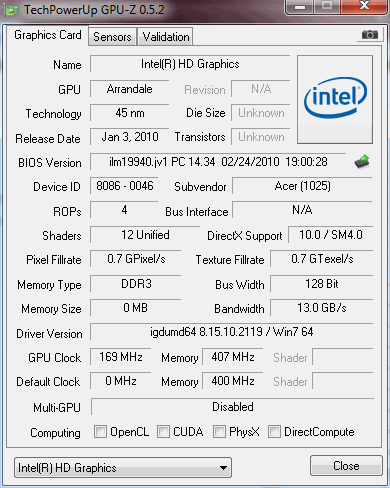Click the empty Shader field beside Default Clock
The height and width of the screenshot is (488, 390).
point(343,381)
